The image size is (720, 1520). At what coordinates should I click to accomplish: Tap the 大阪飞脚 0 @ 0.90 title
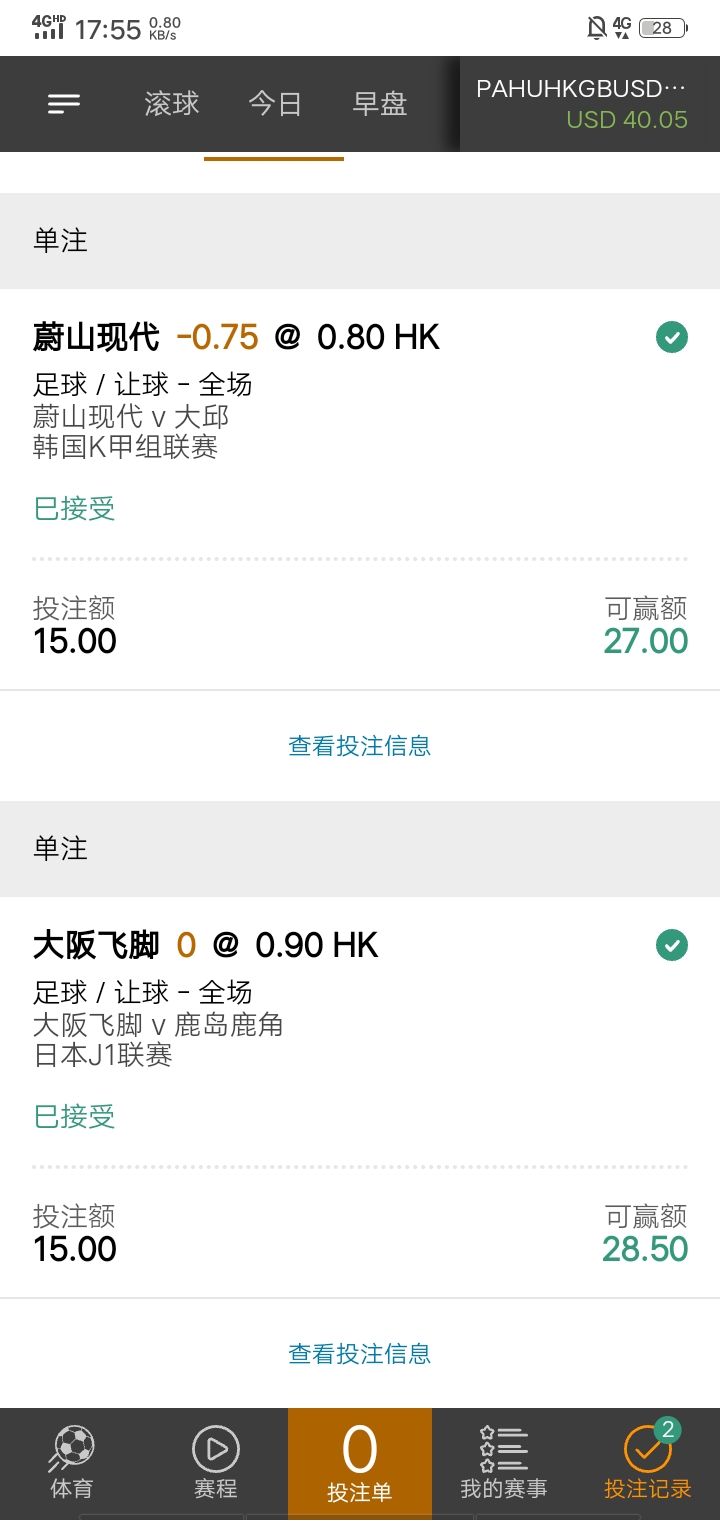[x=206, y=945]
